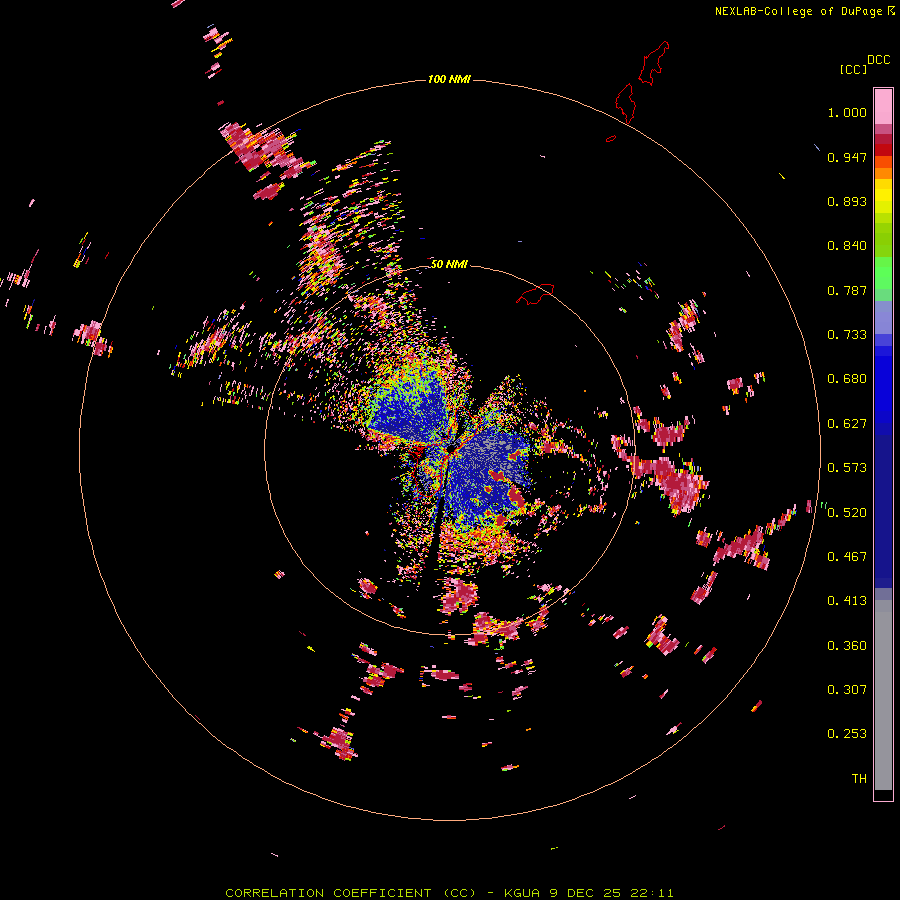The width and height of the screenshot is (900, 900).
Task: Pick the gray segment near bottom of color bar
Action: (x=883, y=695)
